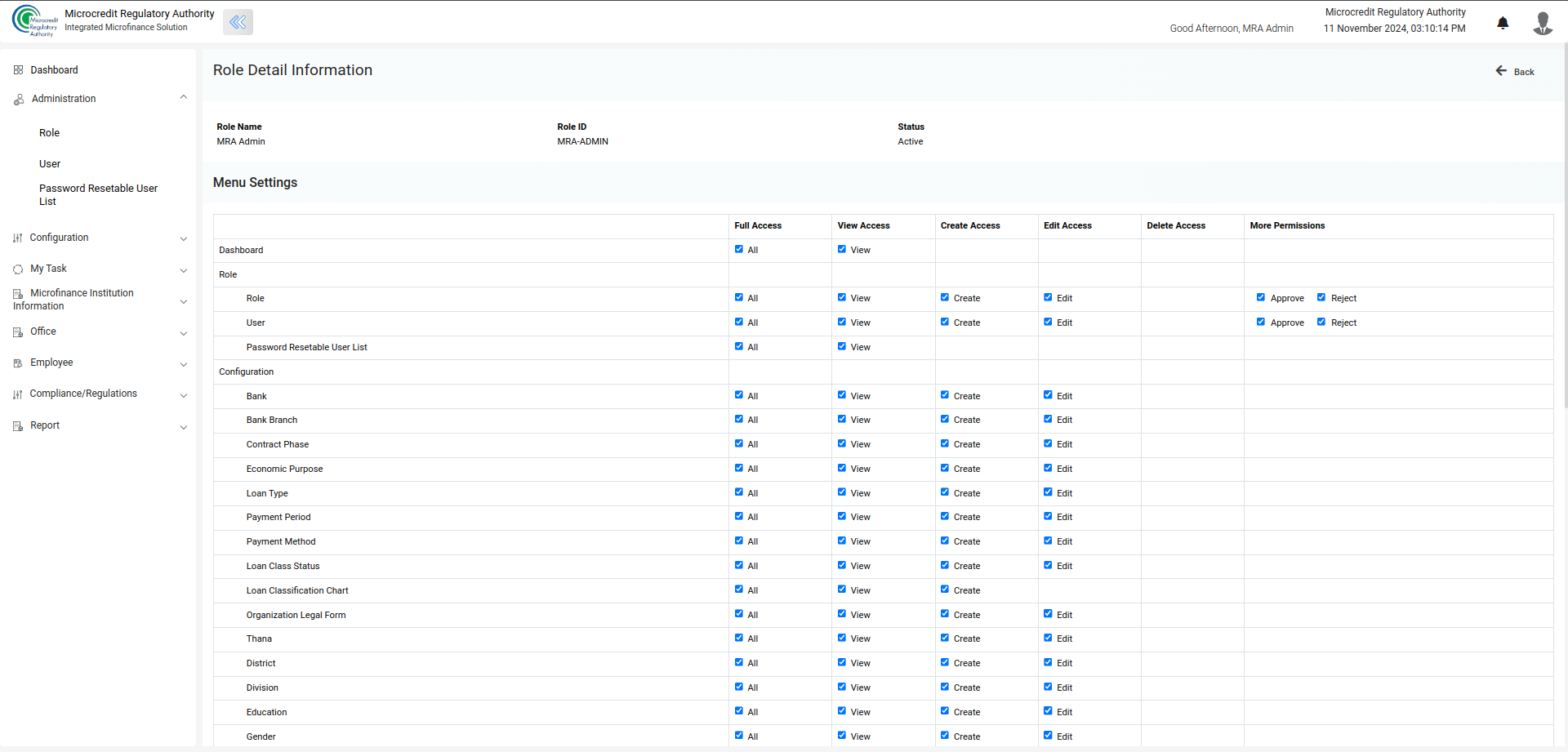This screenshot has width=1568, height=752.
Task: Click MRA-ADMIN Role ID value
Action: click(x=582, y=141)
